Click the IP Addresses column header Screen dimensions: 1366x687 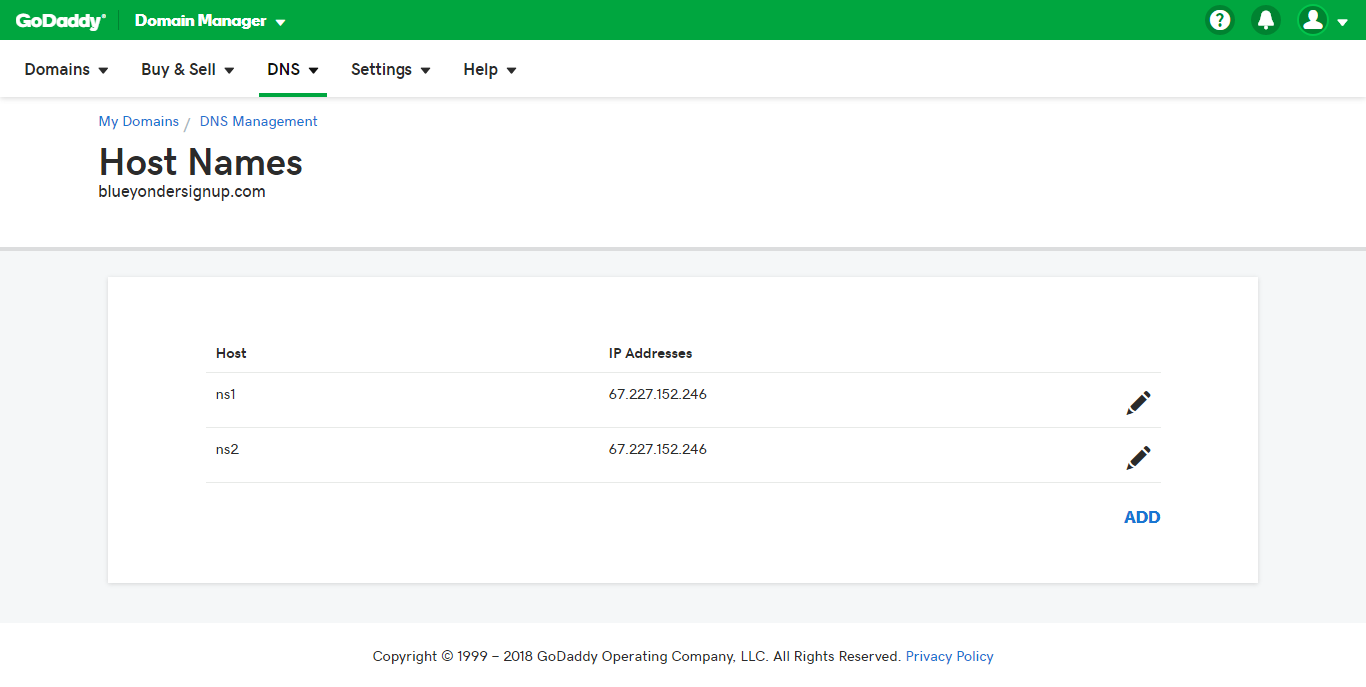651,353
